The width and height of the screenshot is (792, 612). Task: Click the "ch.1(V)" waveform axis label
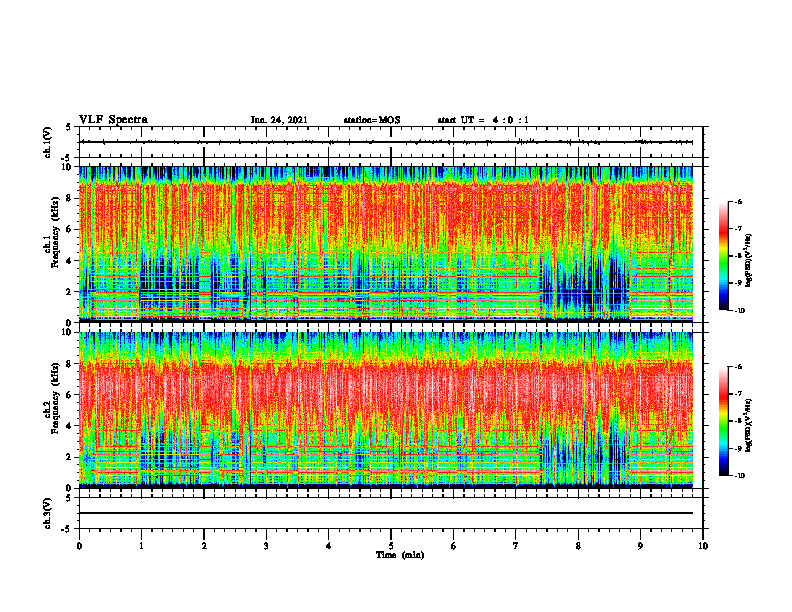click(48, 142)
